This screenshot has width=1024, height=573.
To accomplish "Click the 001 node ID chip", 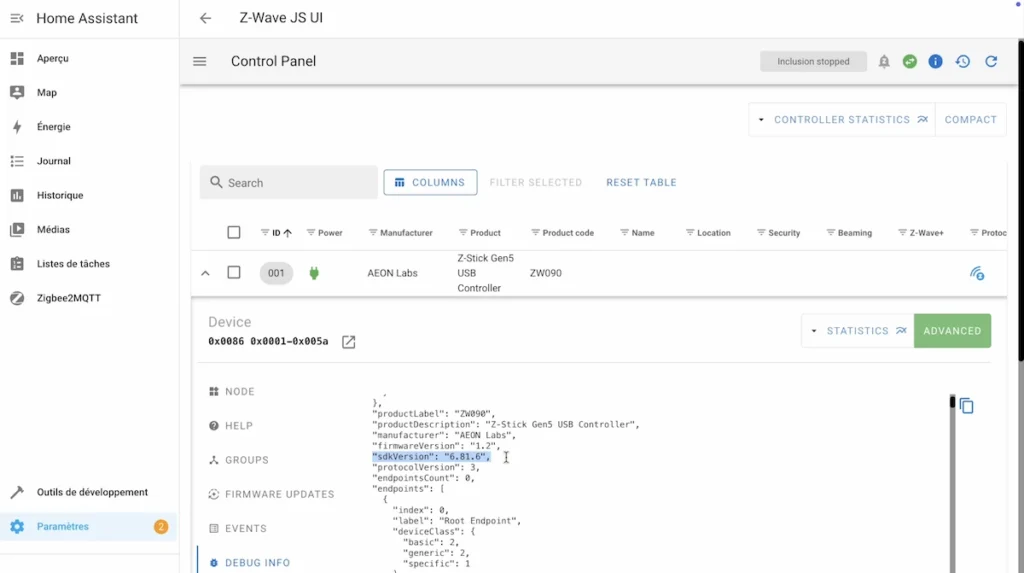I will (276, 273).
